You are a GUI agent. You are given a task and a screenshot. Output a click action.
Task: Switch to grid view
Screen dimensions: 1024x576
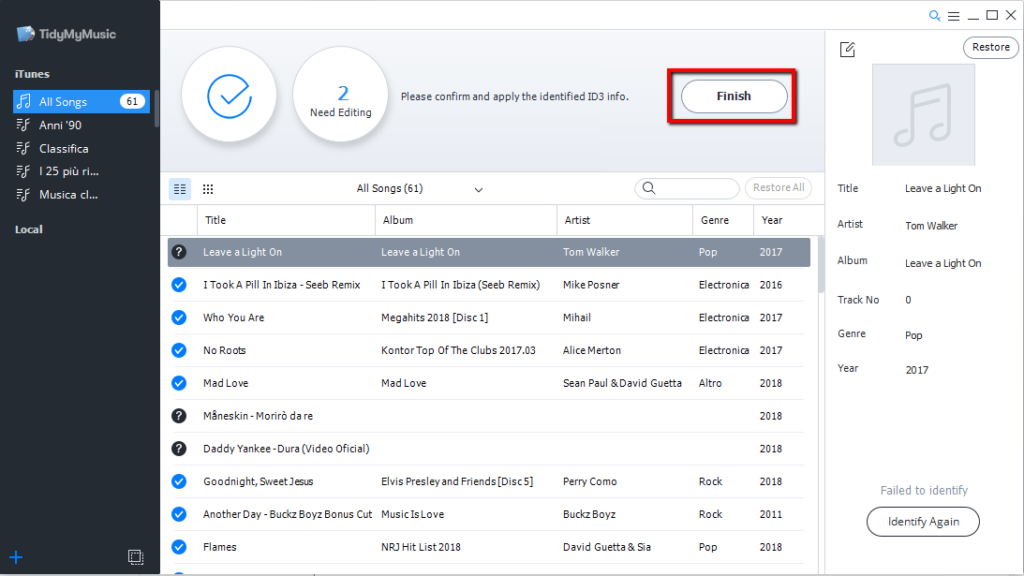208,189
